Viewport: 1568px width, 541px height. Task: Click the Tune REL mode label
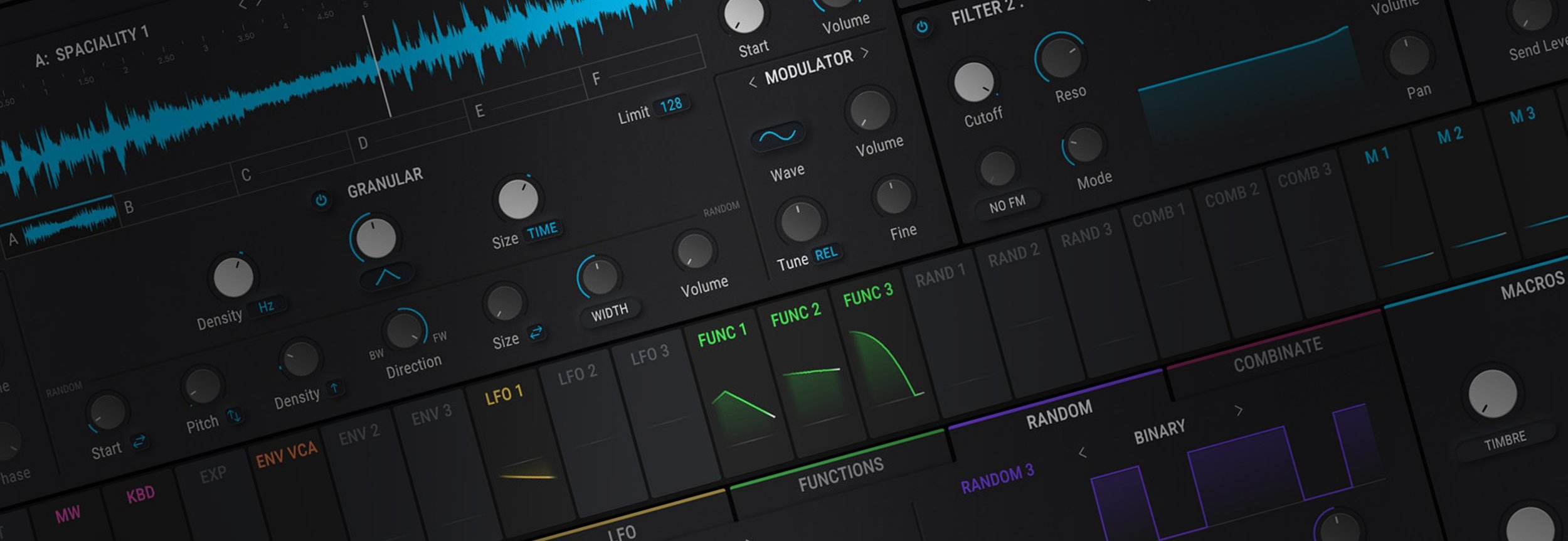[826, 254]
